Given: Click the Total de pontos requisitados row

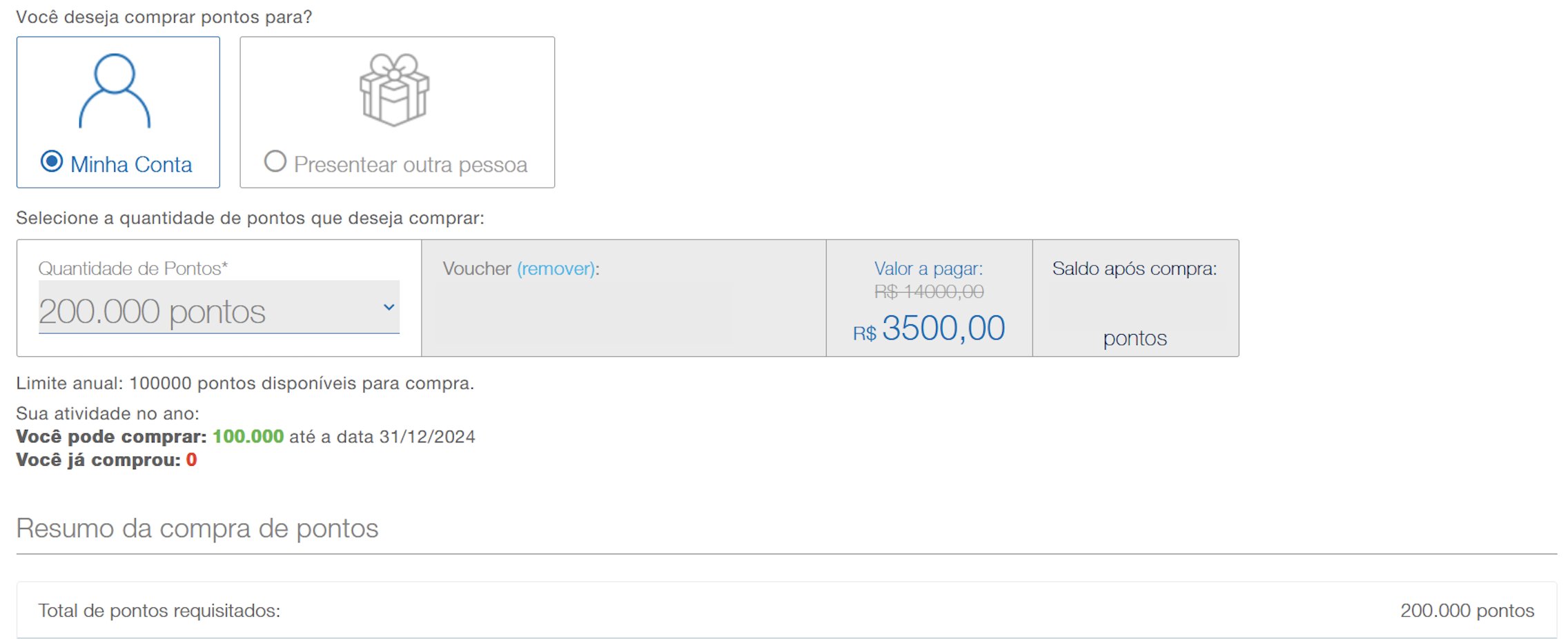Looking at the screenshot, I should click(x=787, y=610).
